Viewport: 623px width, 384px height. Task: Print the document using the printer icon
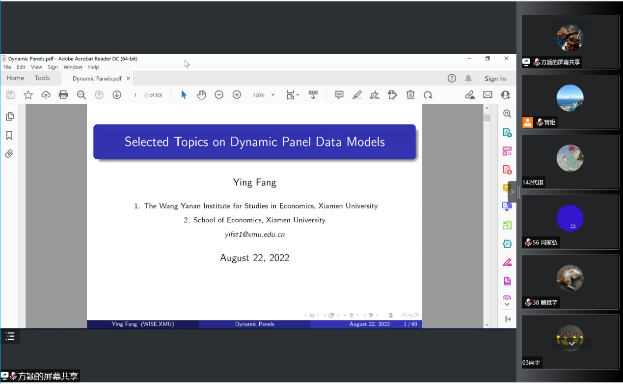63,95
